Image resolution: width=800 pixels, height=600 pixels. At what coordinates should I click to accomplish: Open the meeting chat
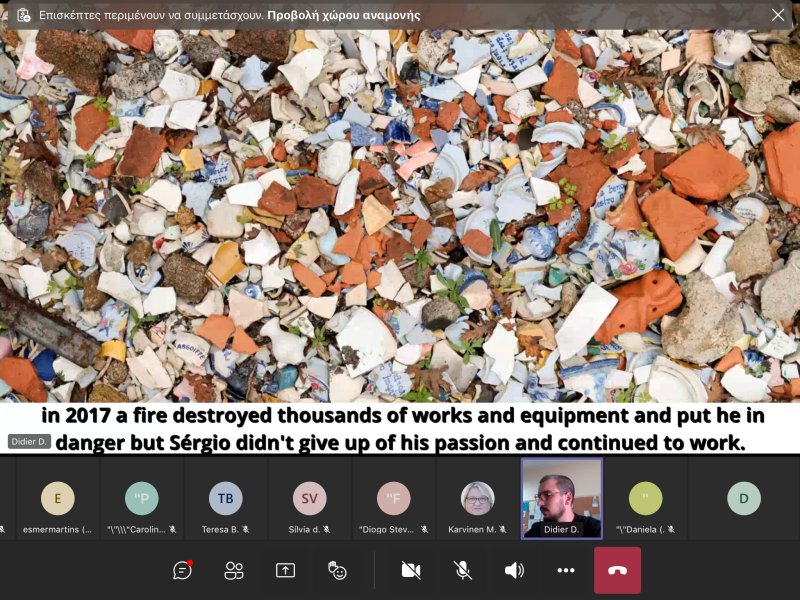(182, 570)
